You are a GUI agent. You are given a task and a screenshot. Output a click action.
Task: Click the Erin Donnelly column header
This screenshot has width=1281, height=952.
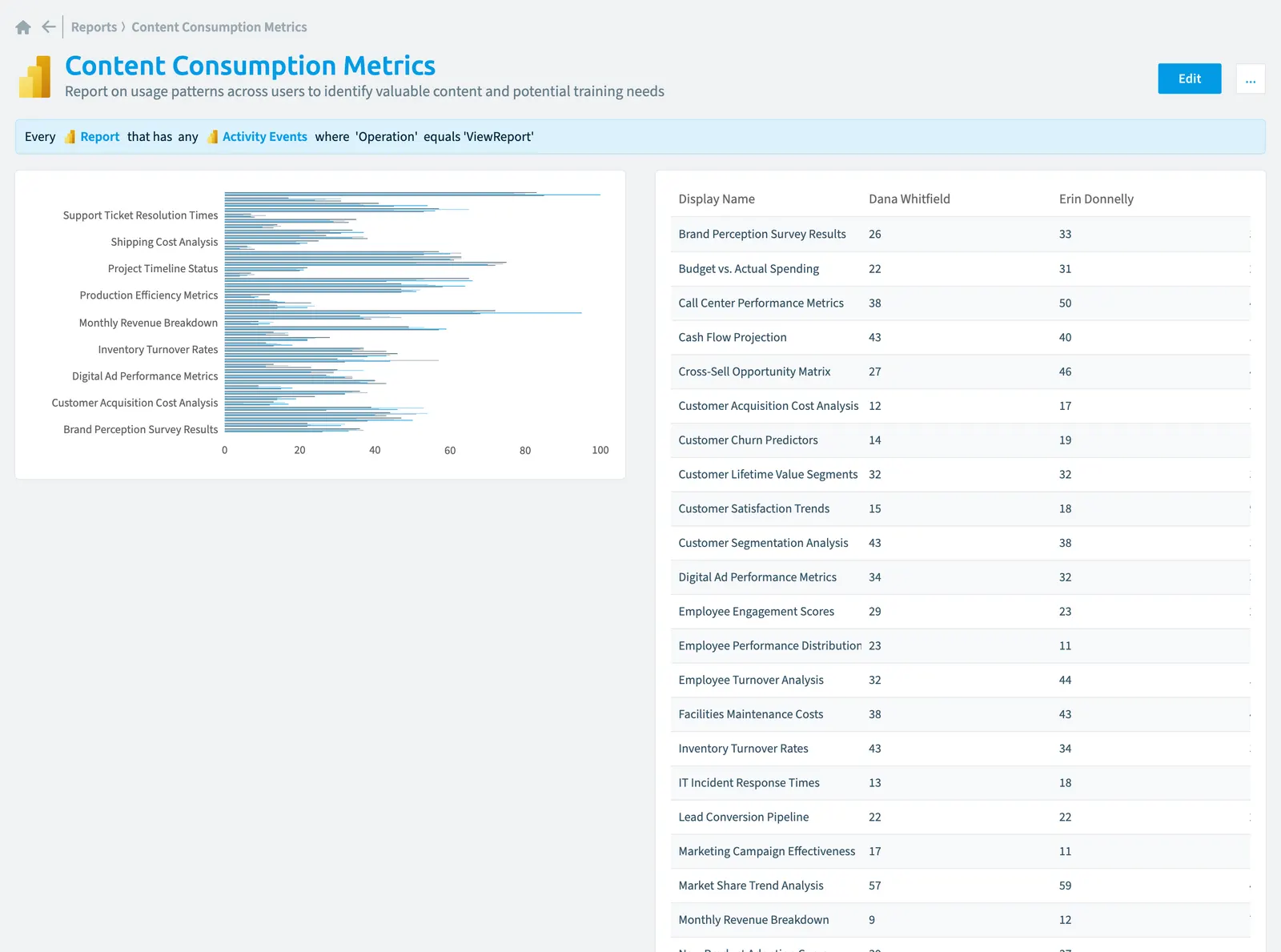point(1096,199)
